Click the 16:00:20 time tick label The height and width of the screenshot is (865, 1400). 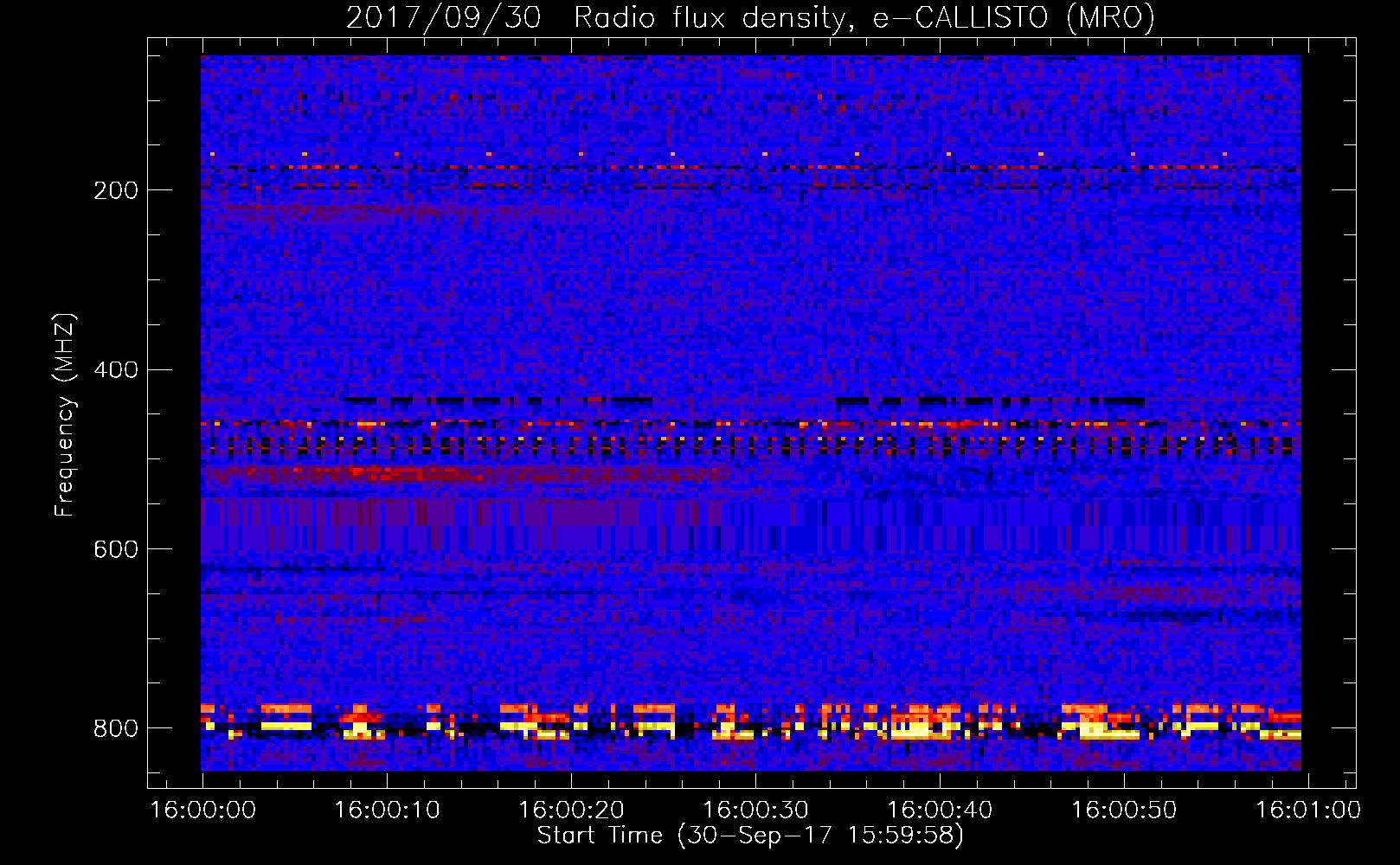pos(571,811)
